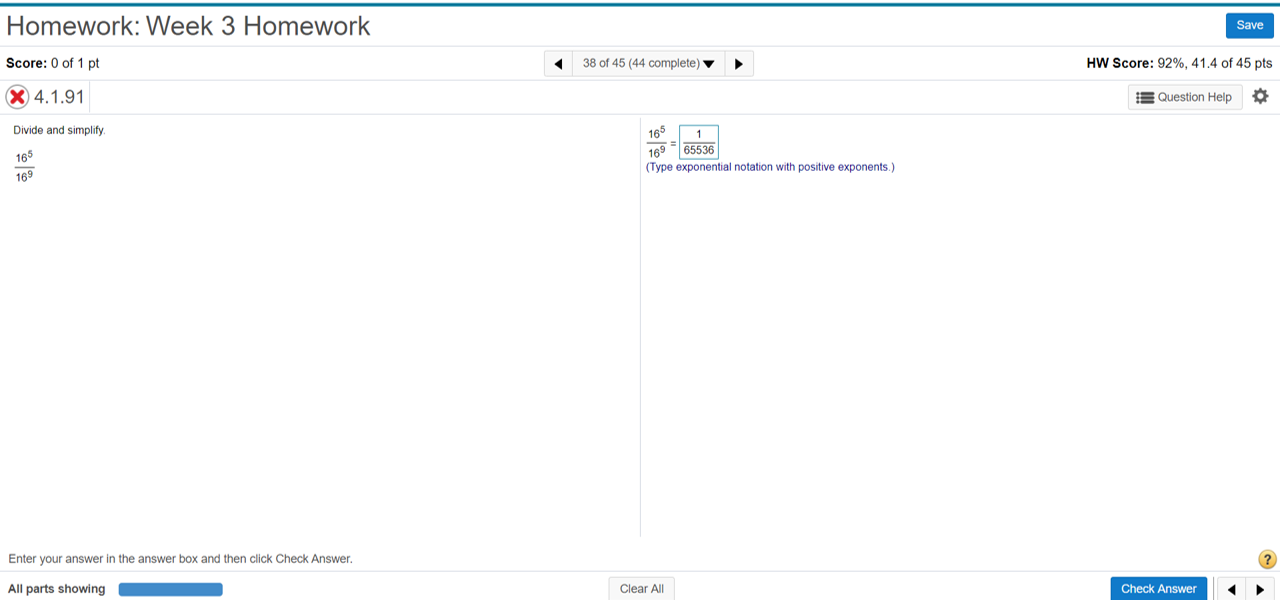1280x600 pixels.
Task: Click the Save button
Action: pyautogui.click(x=1249, y=25)
